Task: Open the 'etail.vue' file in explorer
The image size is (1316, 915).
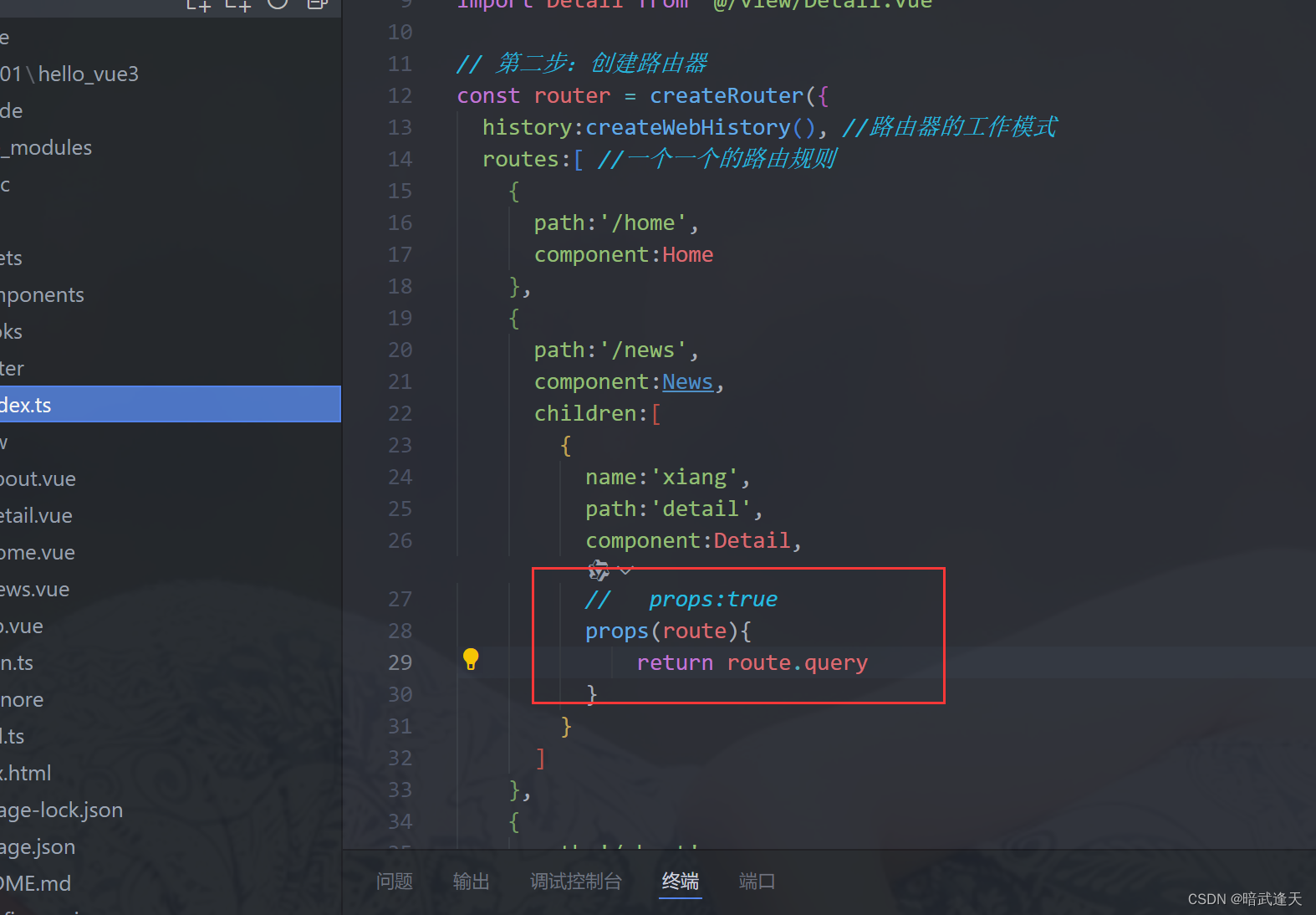Action: tap(171, 515)
